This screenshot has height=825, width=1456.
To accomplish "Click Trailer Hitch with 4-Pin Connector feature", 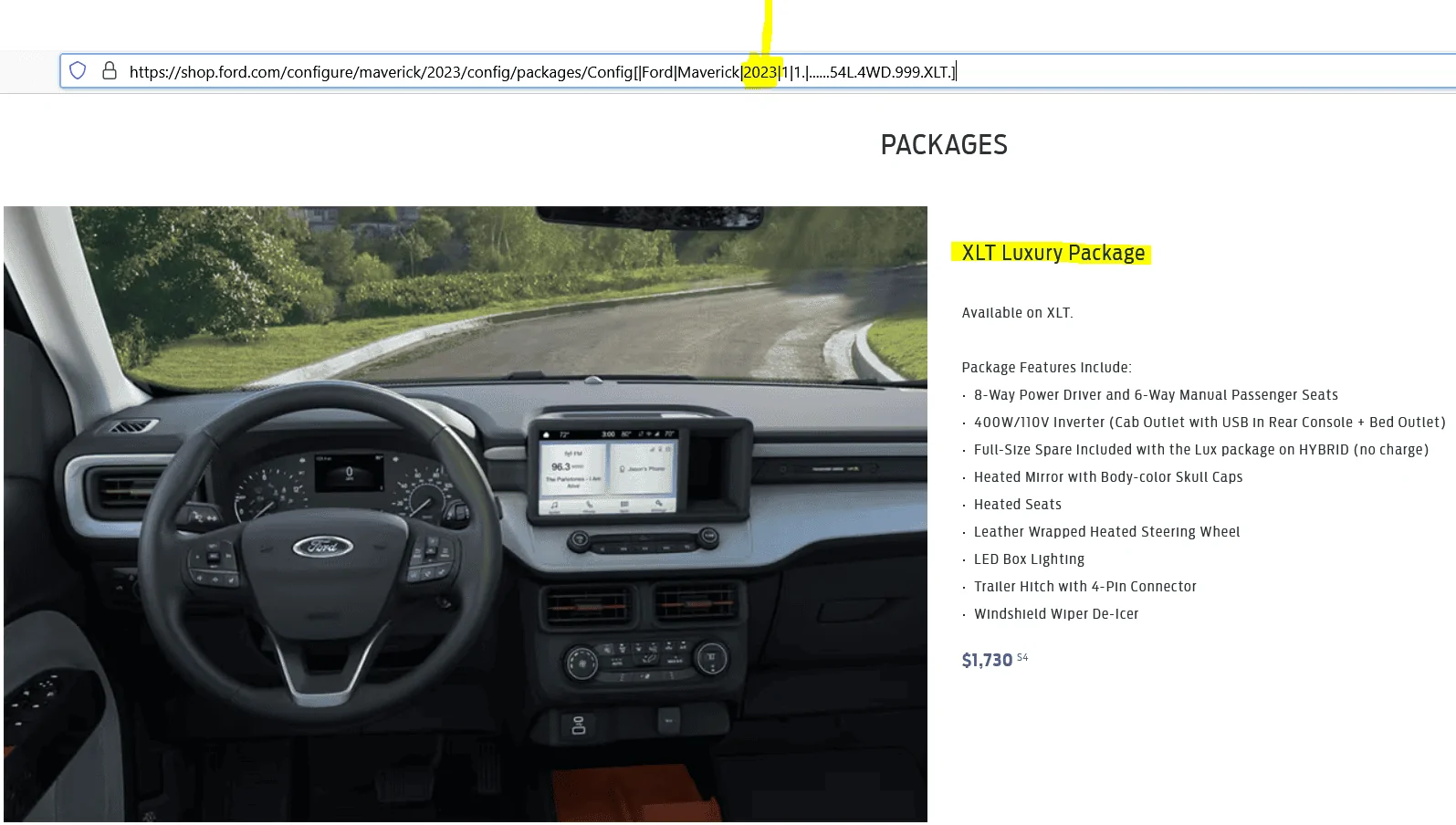I will pos(1085,587).
